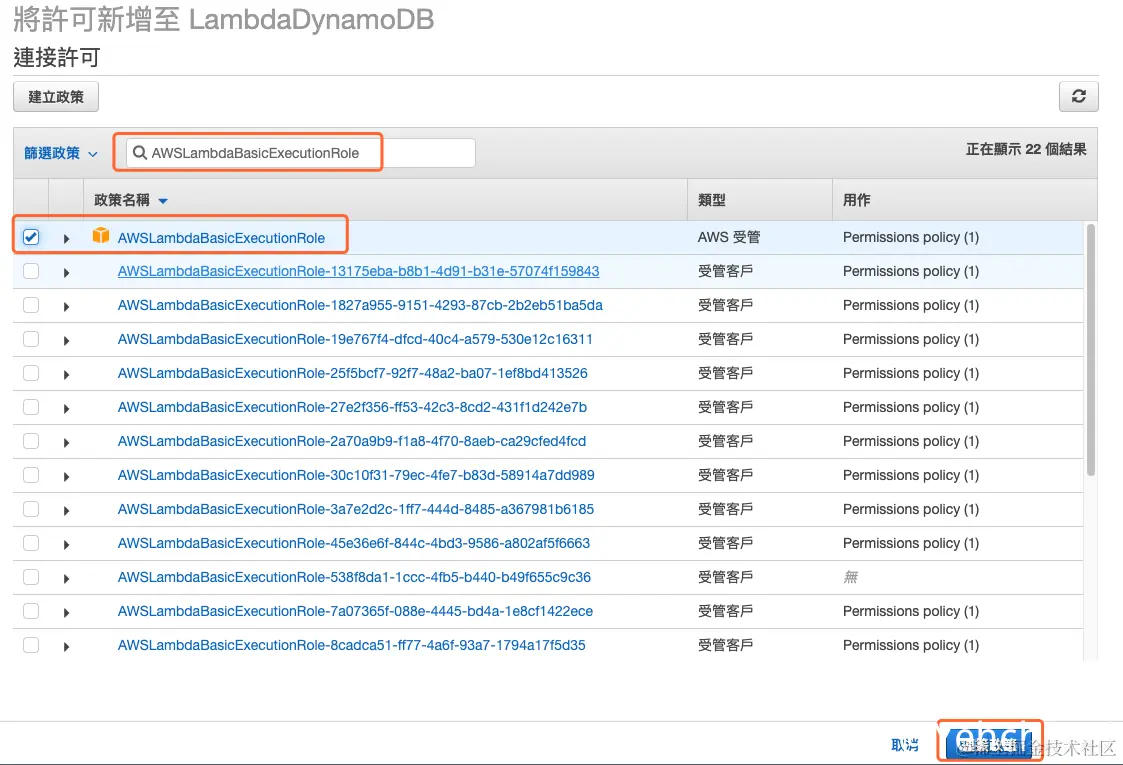Viewport: 1123px width, 765px height.
Task: Select checkbox for policy ending 58914a7dd989
Action: click(x=31, y=475)
